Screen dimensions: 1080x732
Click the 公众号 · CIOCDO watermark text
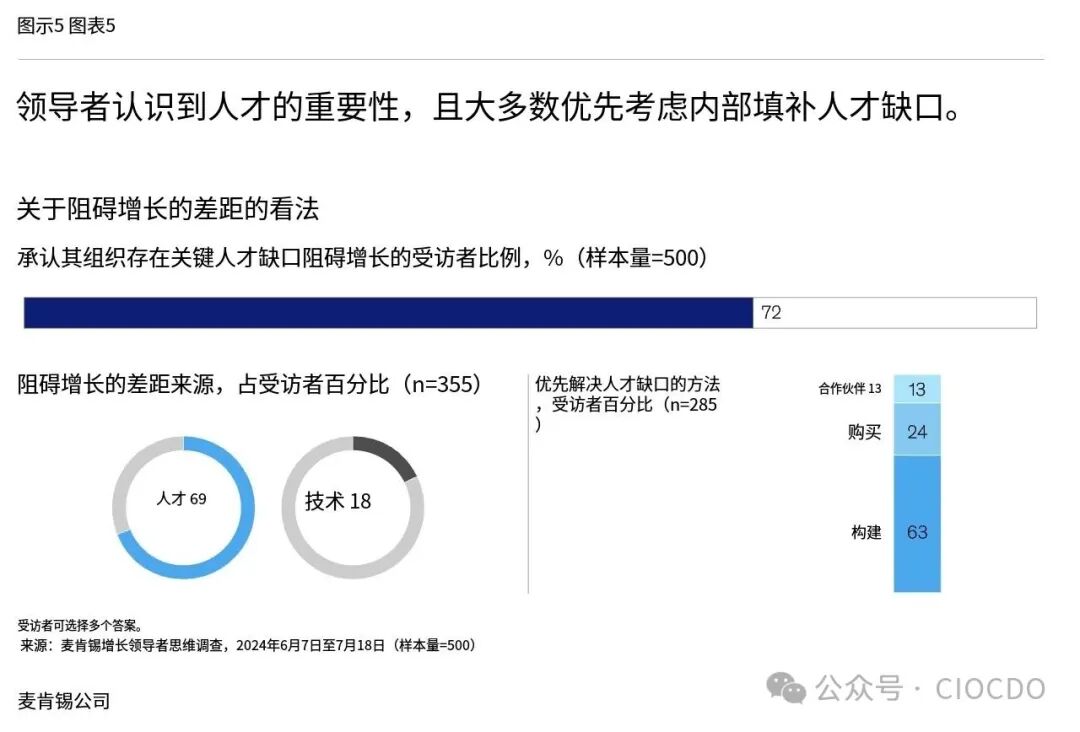coord(930,688)
